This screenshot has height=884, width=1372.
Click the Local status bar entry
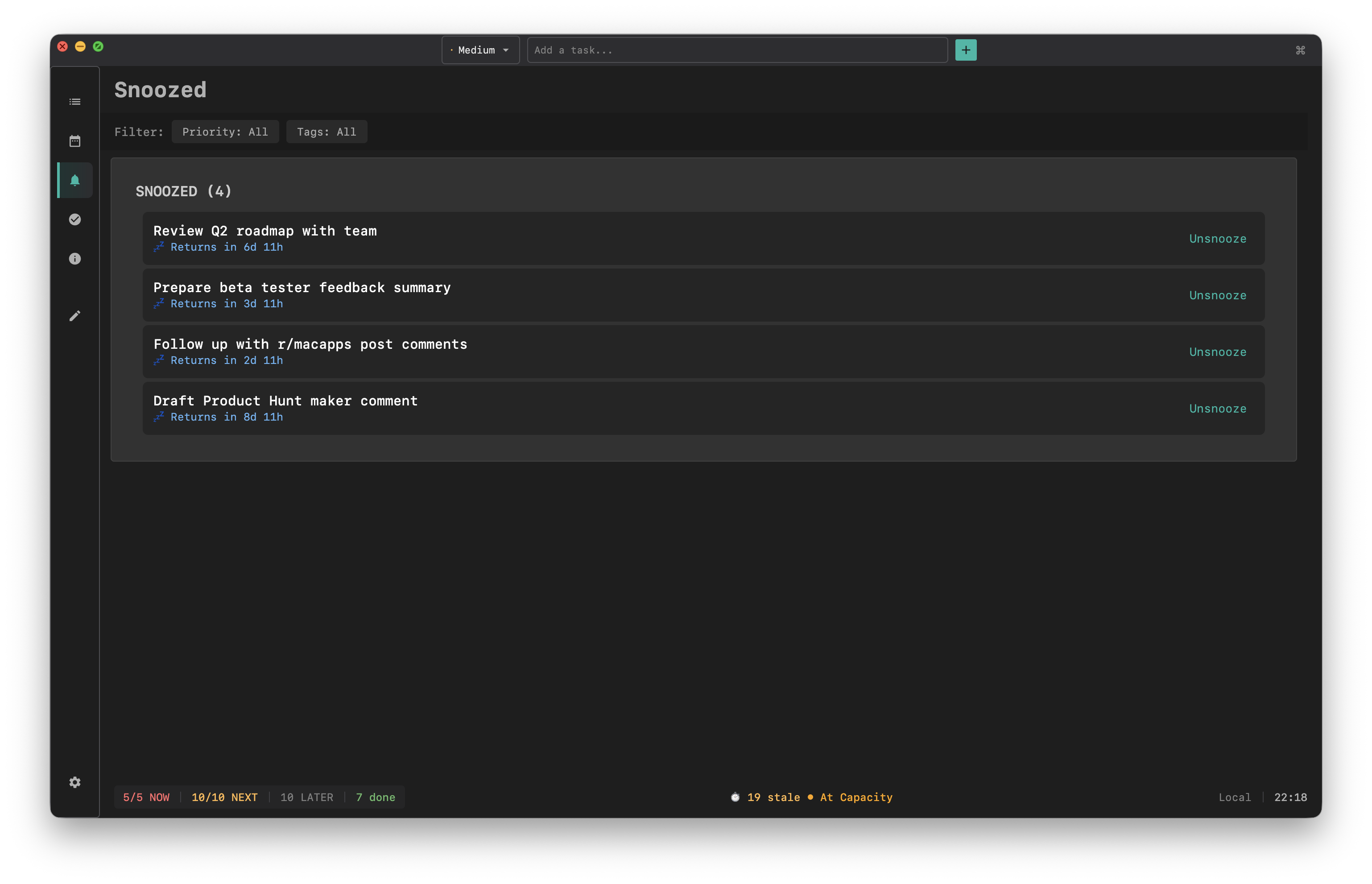[x=1234, y=797]
